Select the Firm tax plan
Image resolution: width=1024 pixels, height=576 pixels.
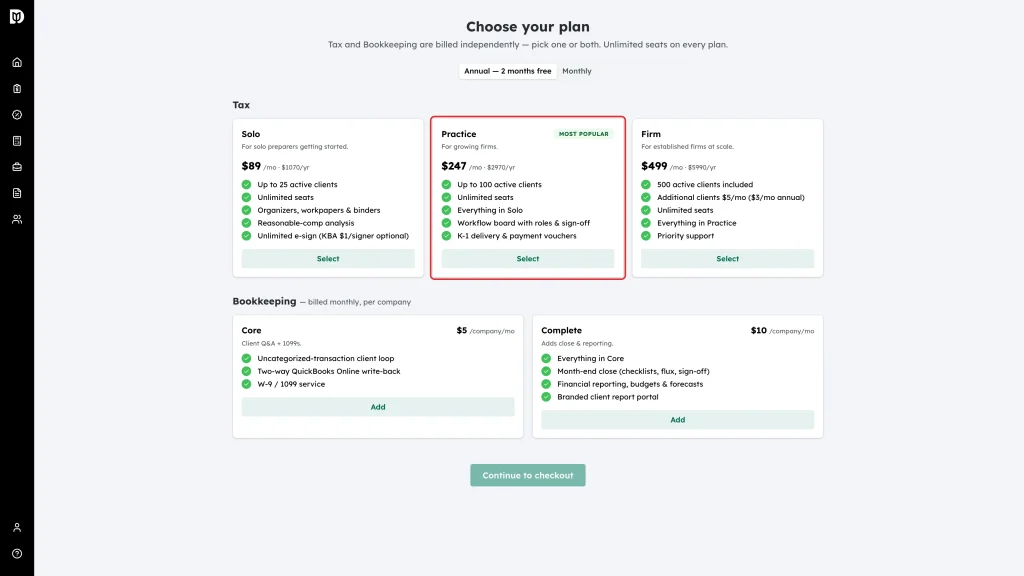point(728,259)
